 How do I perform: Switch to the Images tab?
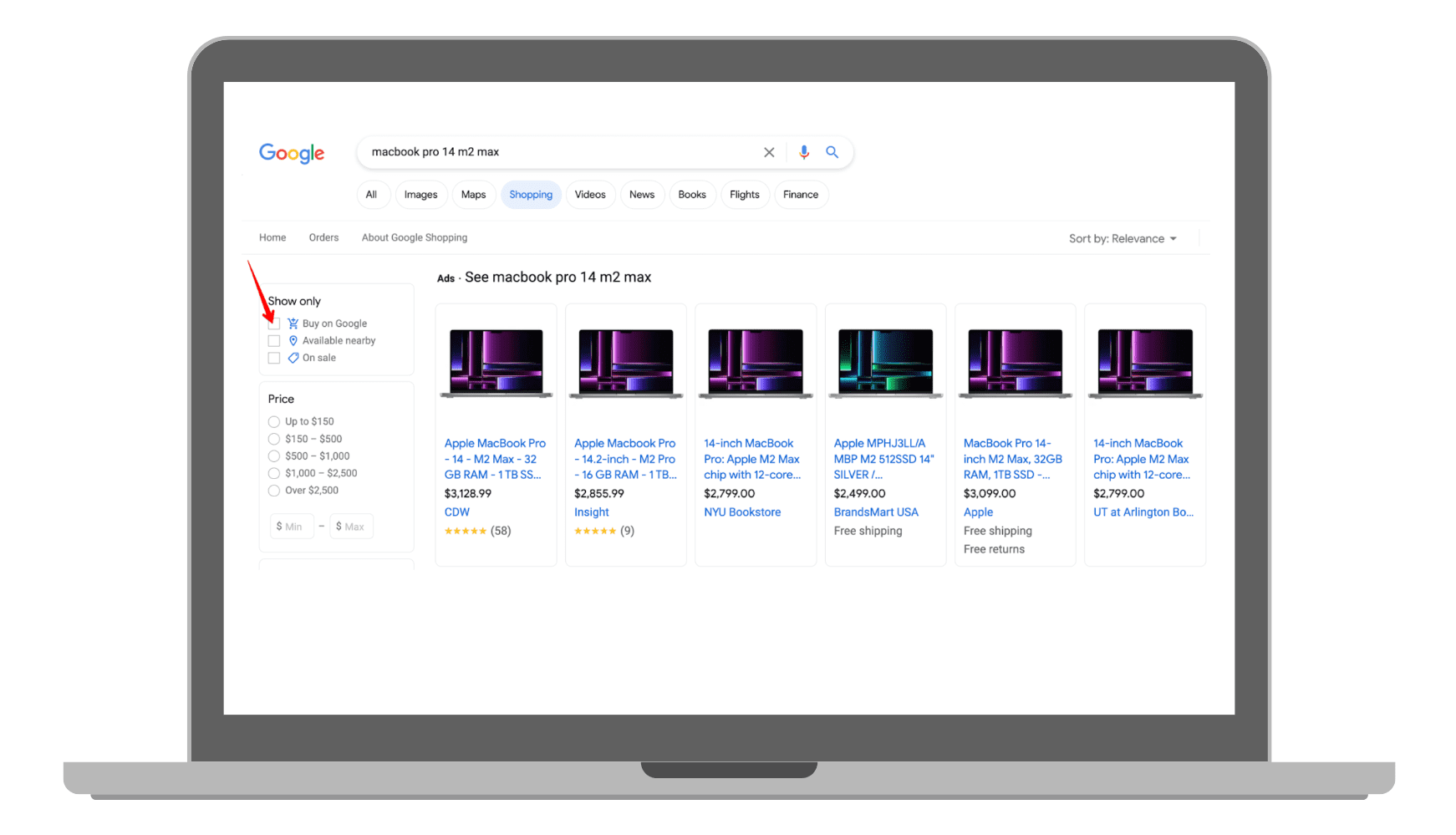pos(420,195)
